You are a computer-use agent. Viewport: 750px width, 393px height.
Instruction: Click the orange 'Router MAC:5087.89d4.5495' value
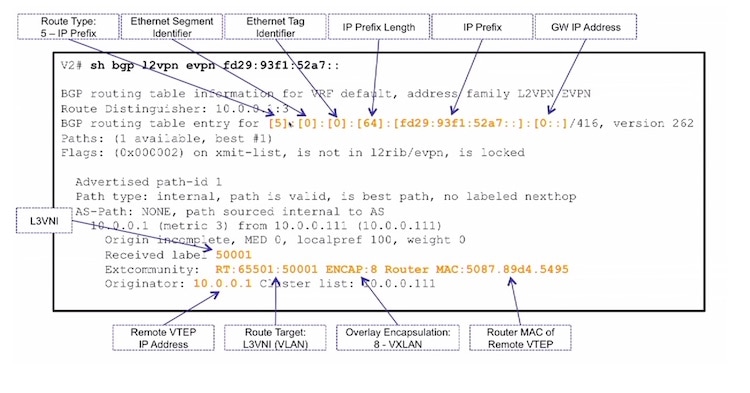coord(477,269)
